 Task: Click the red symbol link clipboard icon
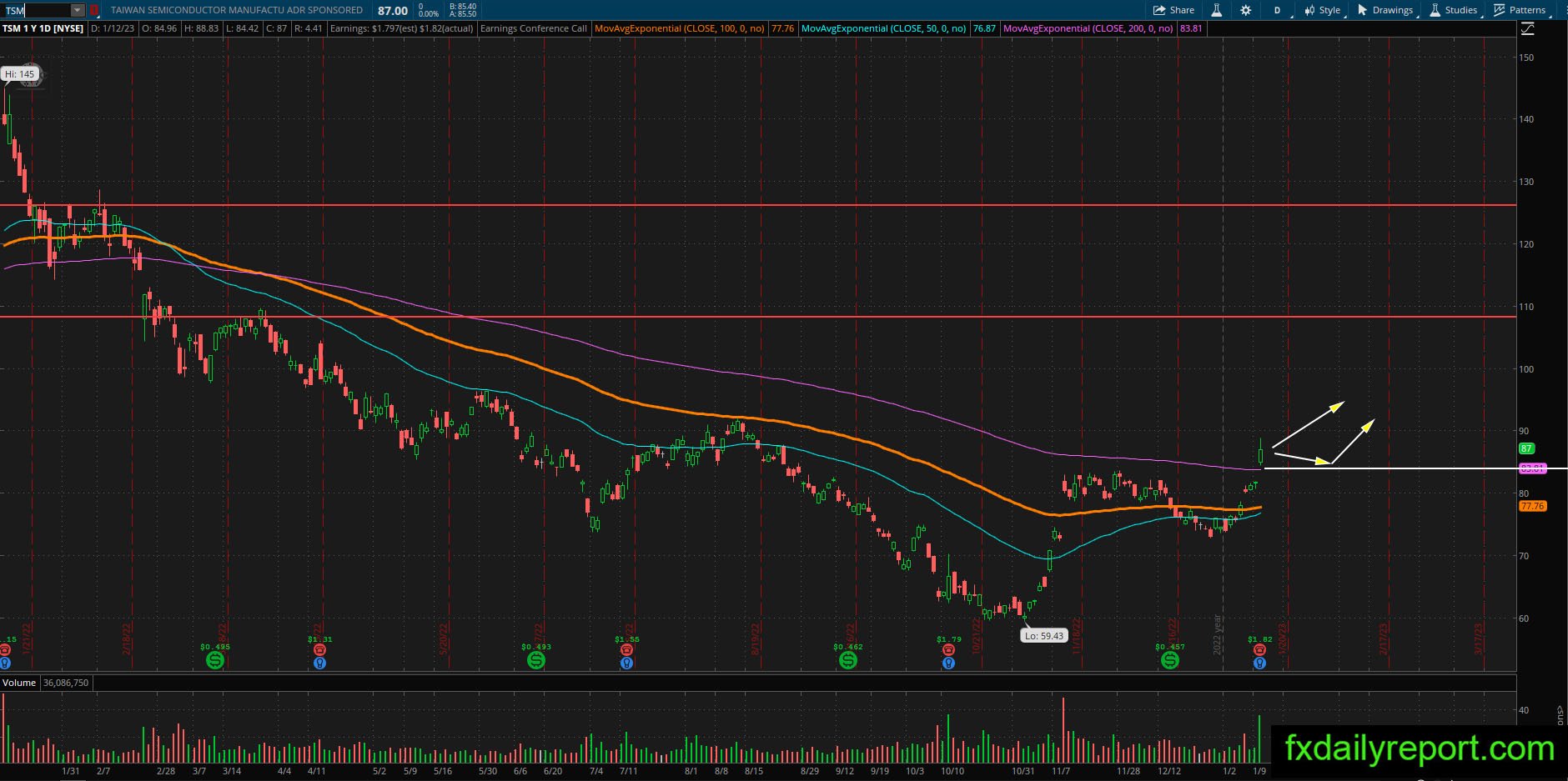point(94,10)
